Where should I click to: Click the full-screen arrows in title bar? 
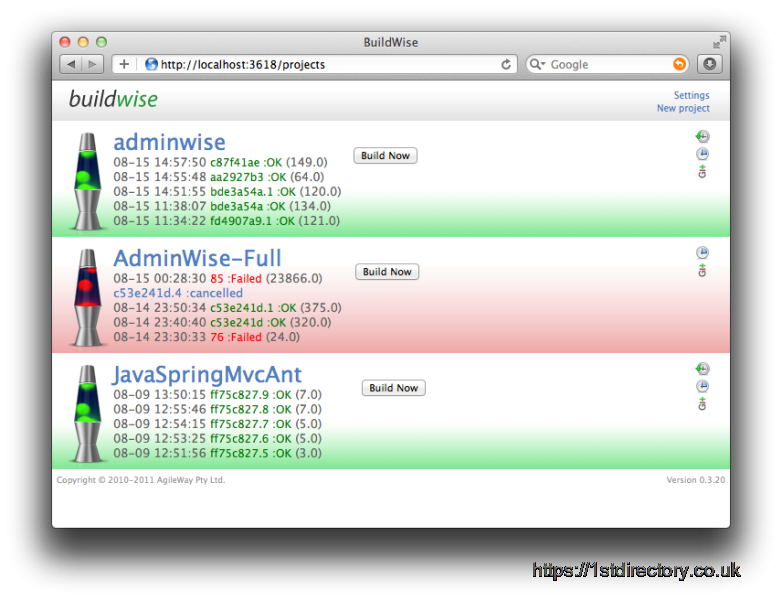(719, 42)
